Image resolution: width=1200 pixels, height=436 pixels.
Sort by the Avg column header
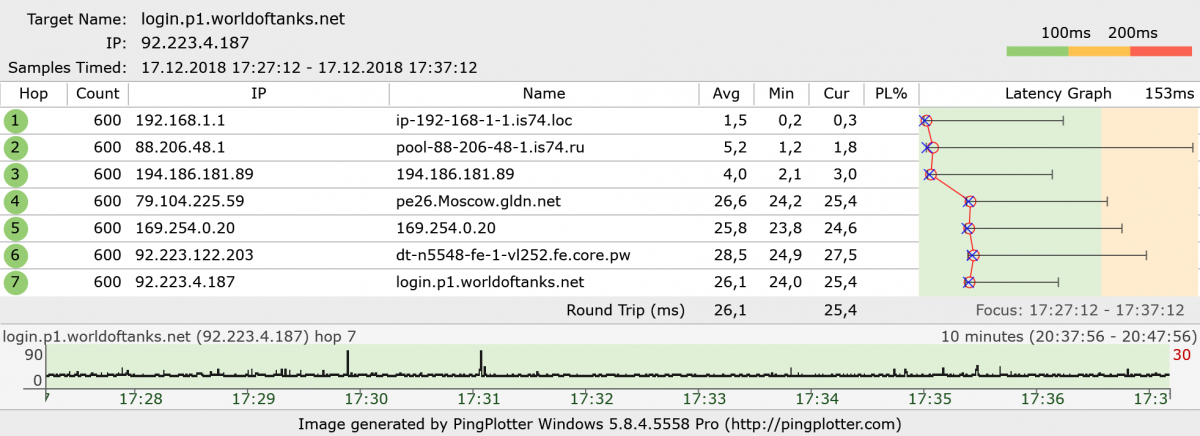726,94
